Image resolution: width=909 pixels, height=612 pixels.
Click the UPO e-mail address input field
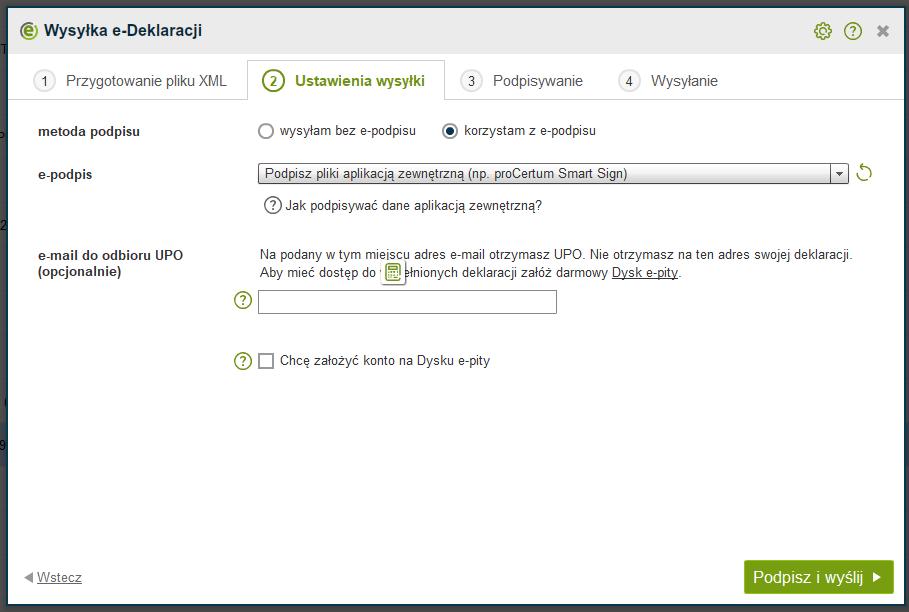[407, 302]
